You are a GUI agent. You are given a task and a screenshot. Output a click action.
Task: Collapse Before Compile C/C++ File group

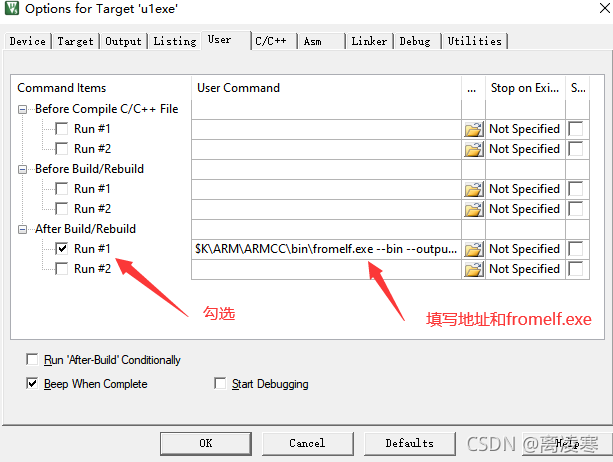coord(23,109)
